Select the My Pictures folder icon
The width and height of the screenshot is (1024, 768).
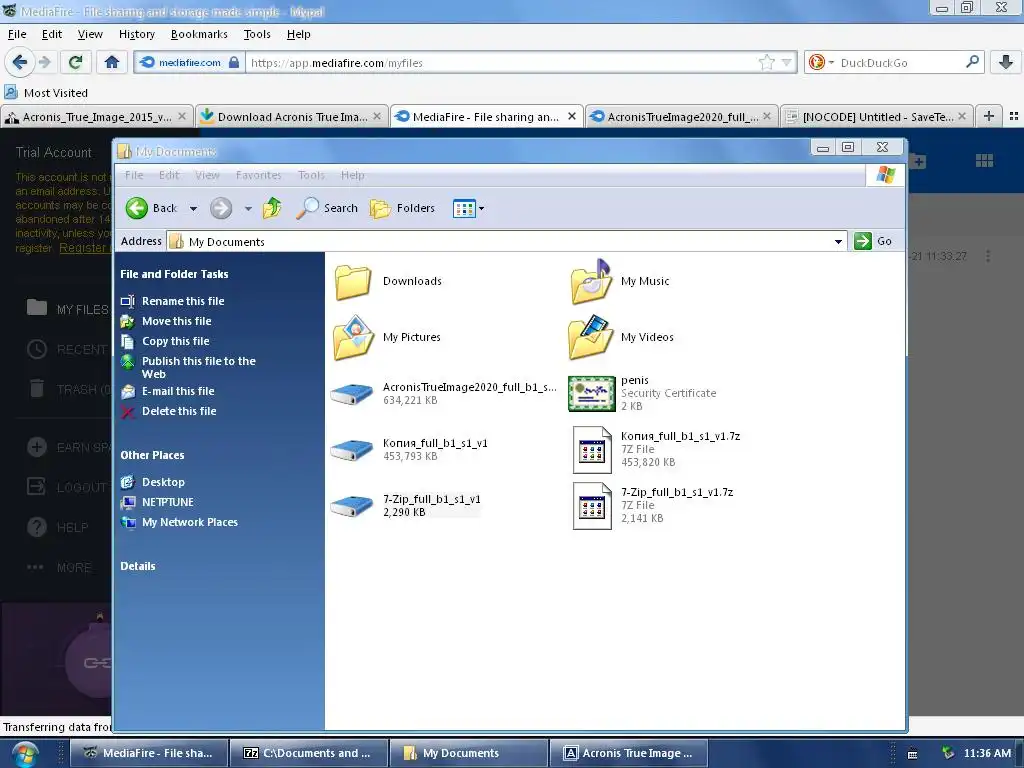[353, 338]
